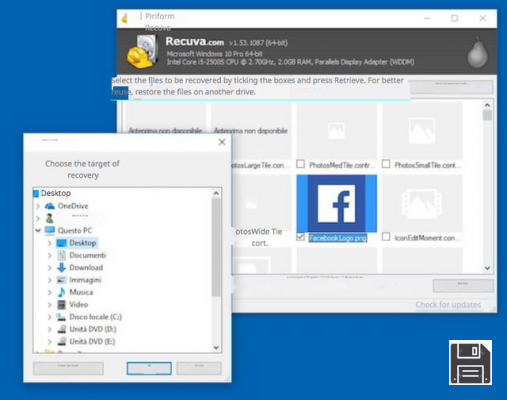Select Documenti in the folder tree
Screen dimensions: 507x400
tap(88, 255)
